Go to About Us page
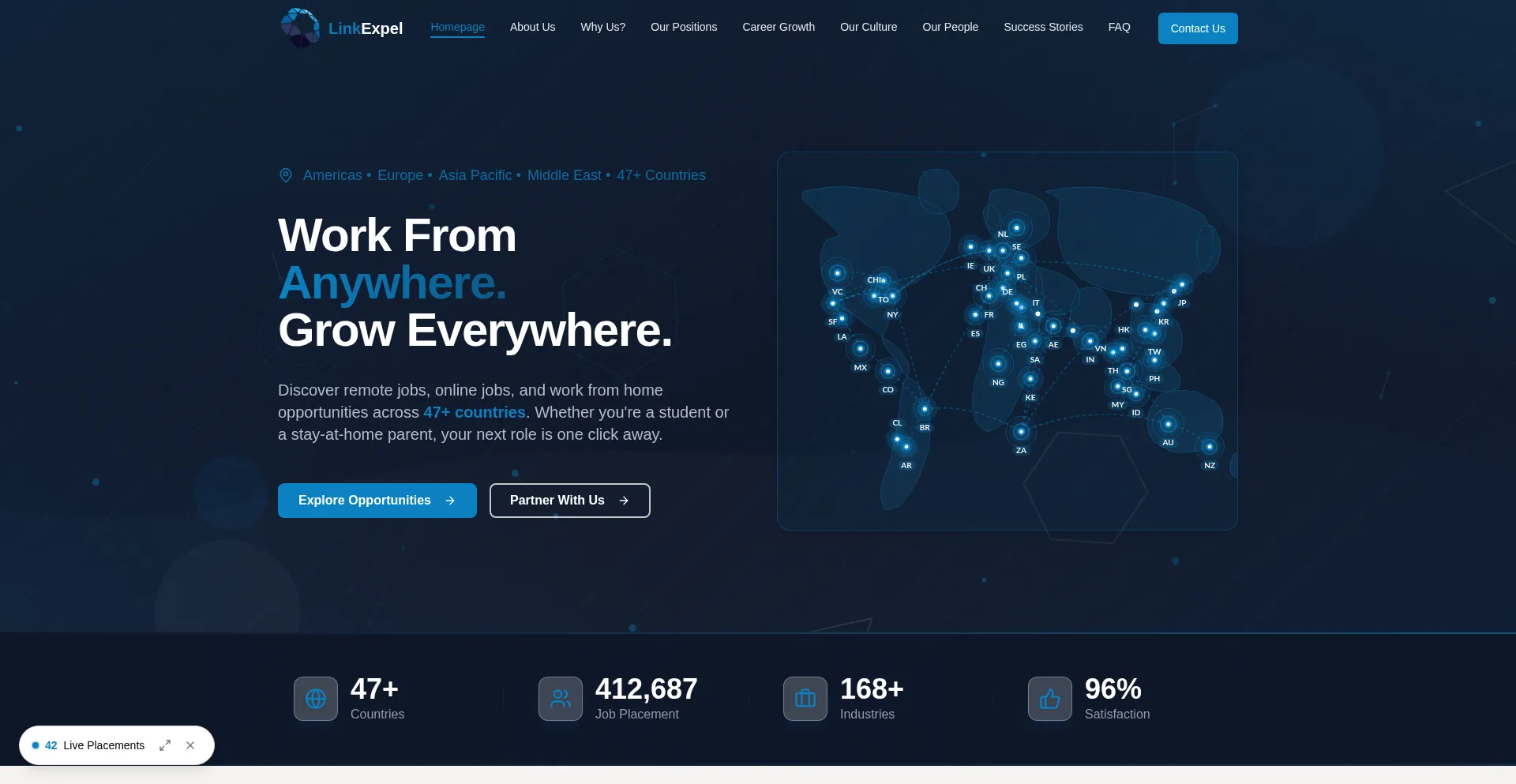The width and height of the screenshot is (1516, 784). coord(532,27)
